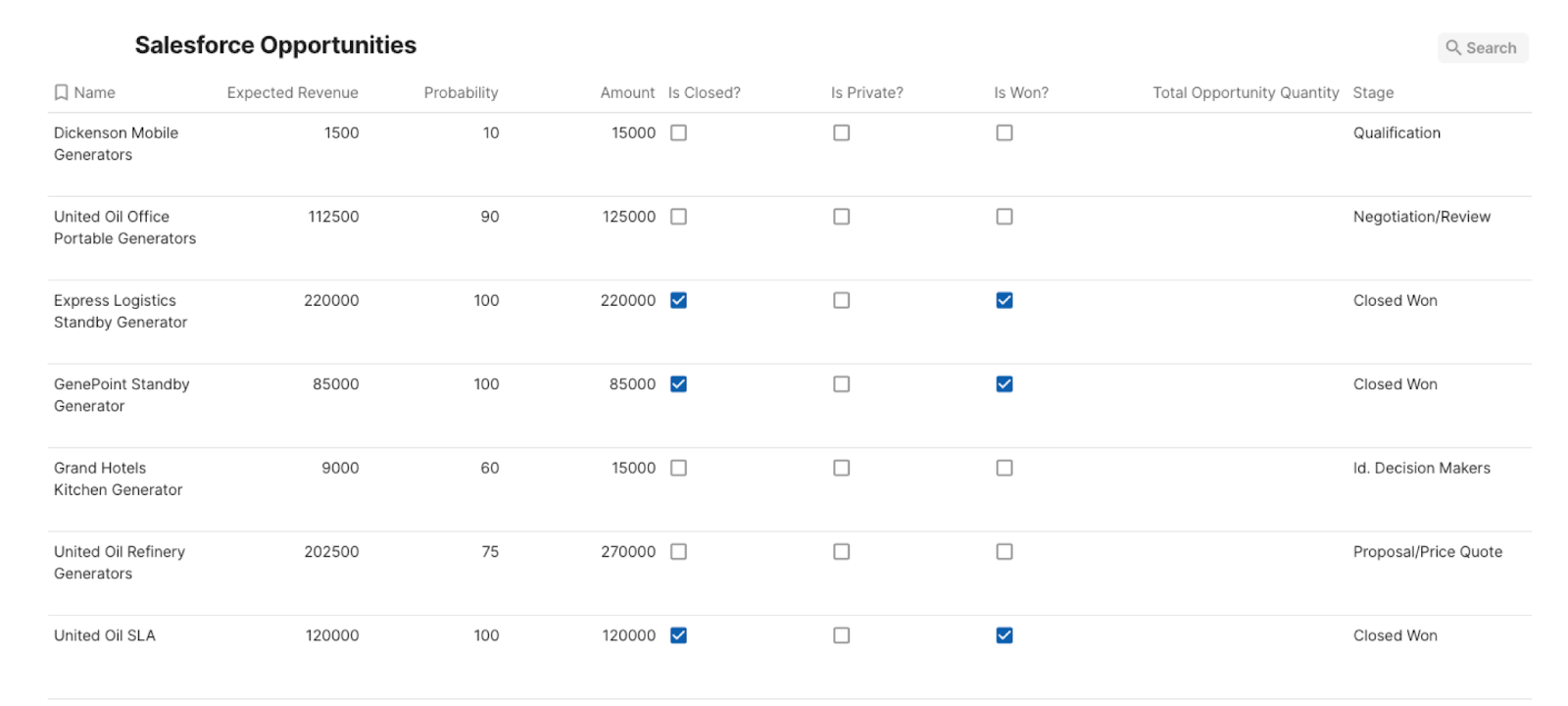1568x706 pixels.
Task: Select the Id. Decision Makers stage cell
Action: point(1421,468)
